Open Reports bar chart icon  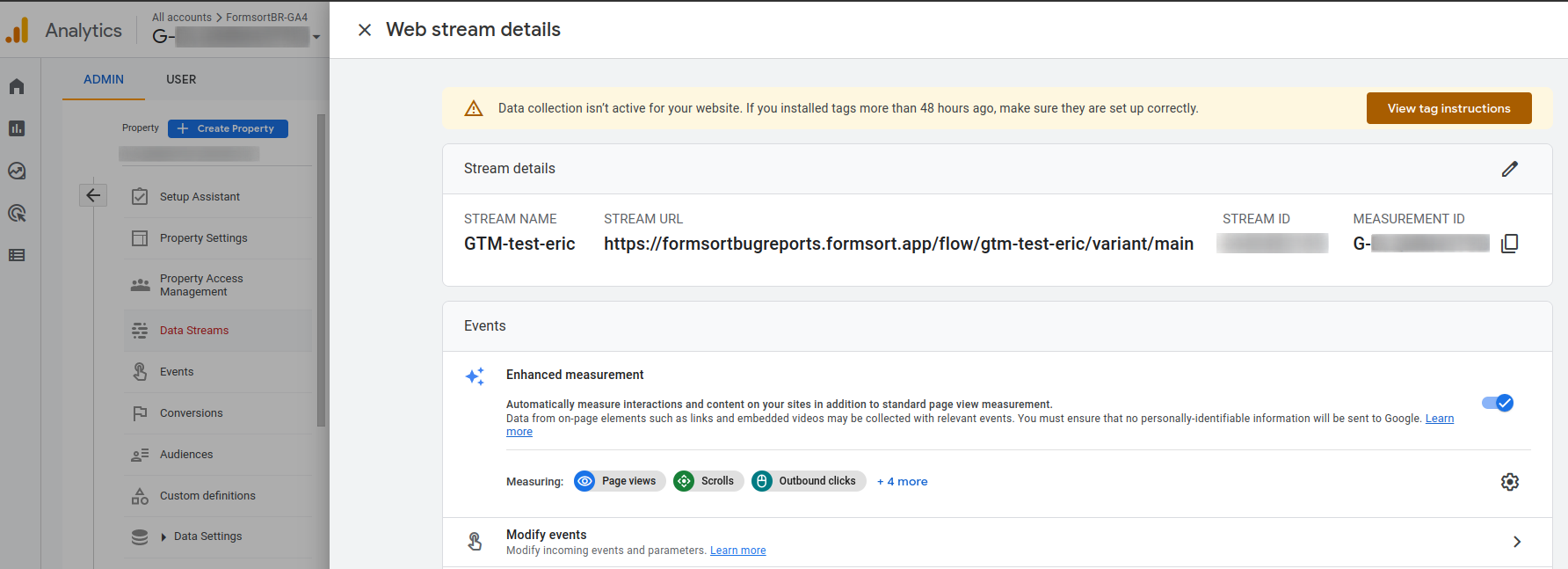(x=17, y=128)
